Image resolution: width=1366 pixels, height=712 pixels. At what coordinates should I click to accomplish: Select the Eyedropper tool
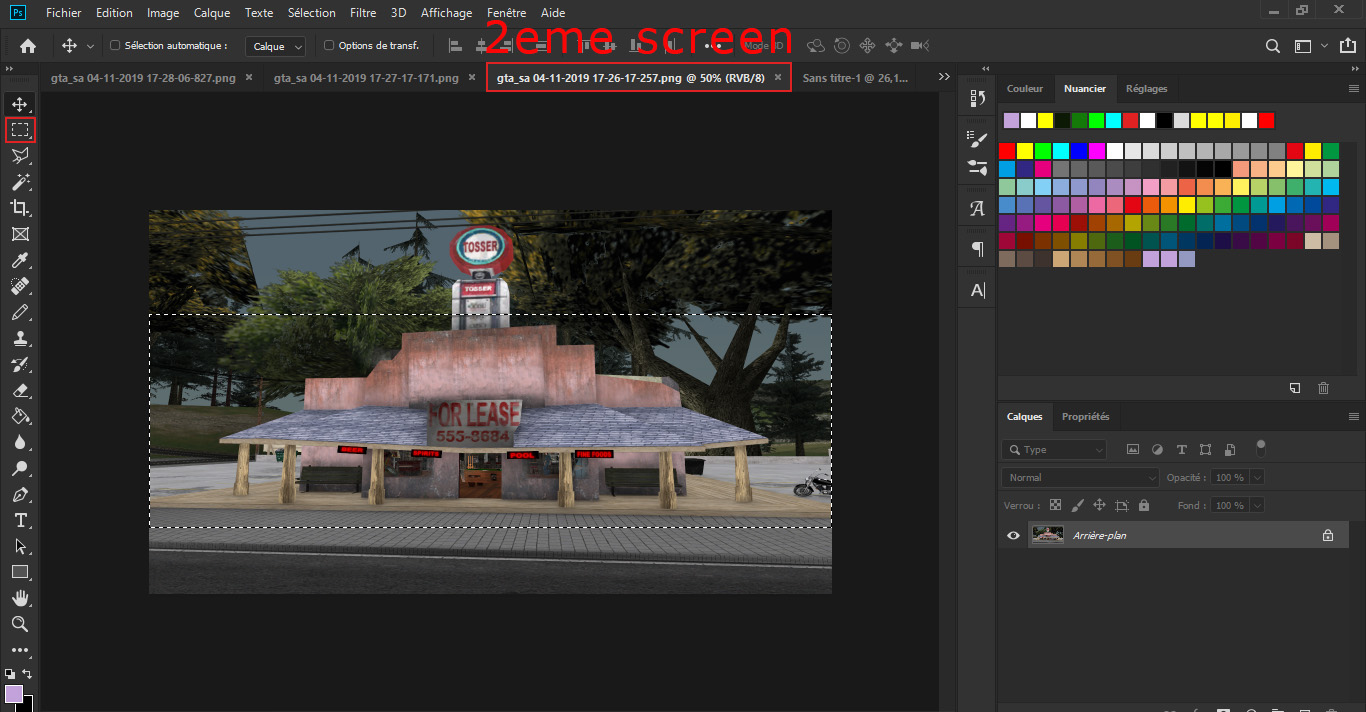click(x=20, y=260)
